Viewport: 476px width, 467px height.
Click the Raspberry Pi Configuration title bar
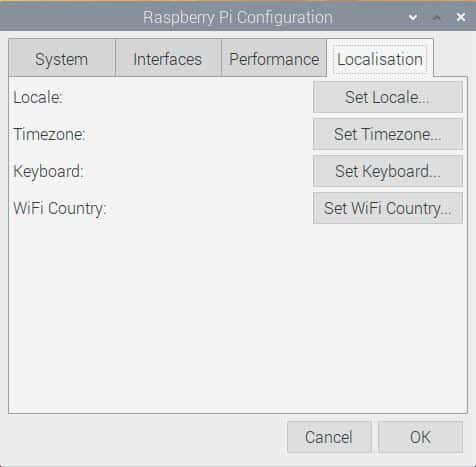coord(238,17)
